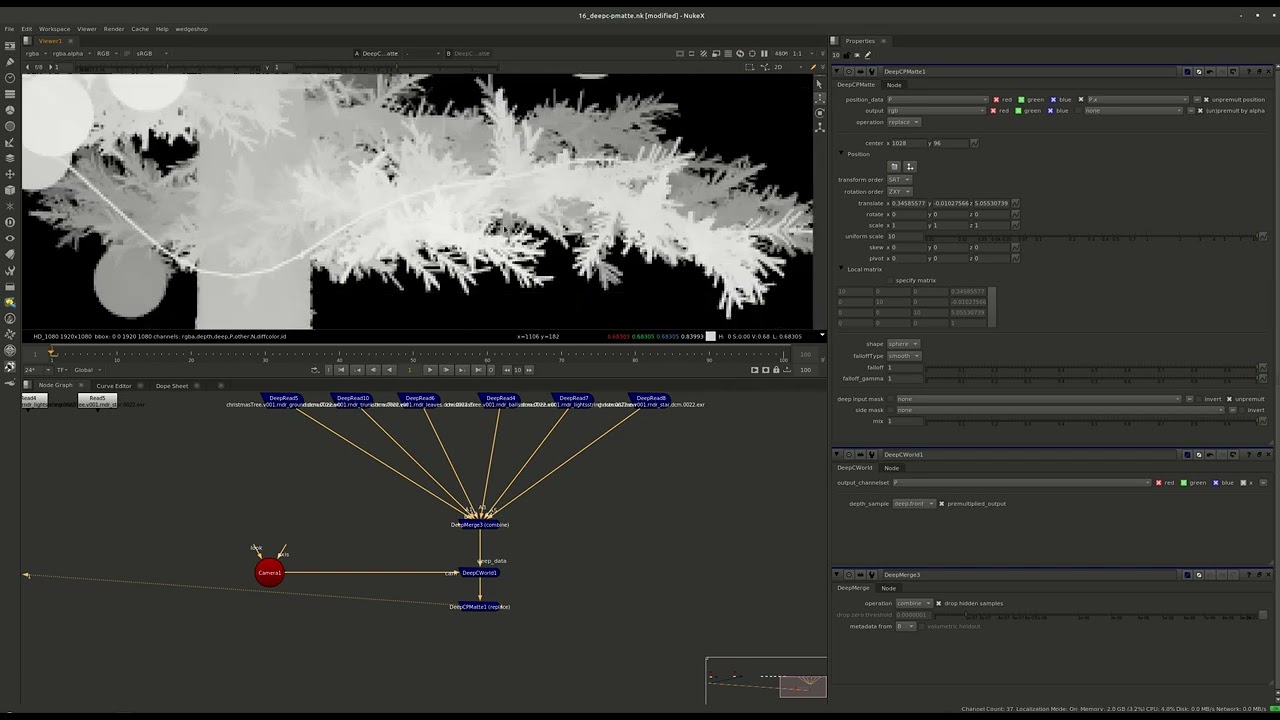Play the viewer backward
1280x720 pixels.
pyautogui.click(x=389, y=369)
